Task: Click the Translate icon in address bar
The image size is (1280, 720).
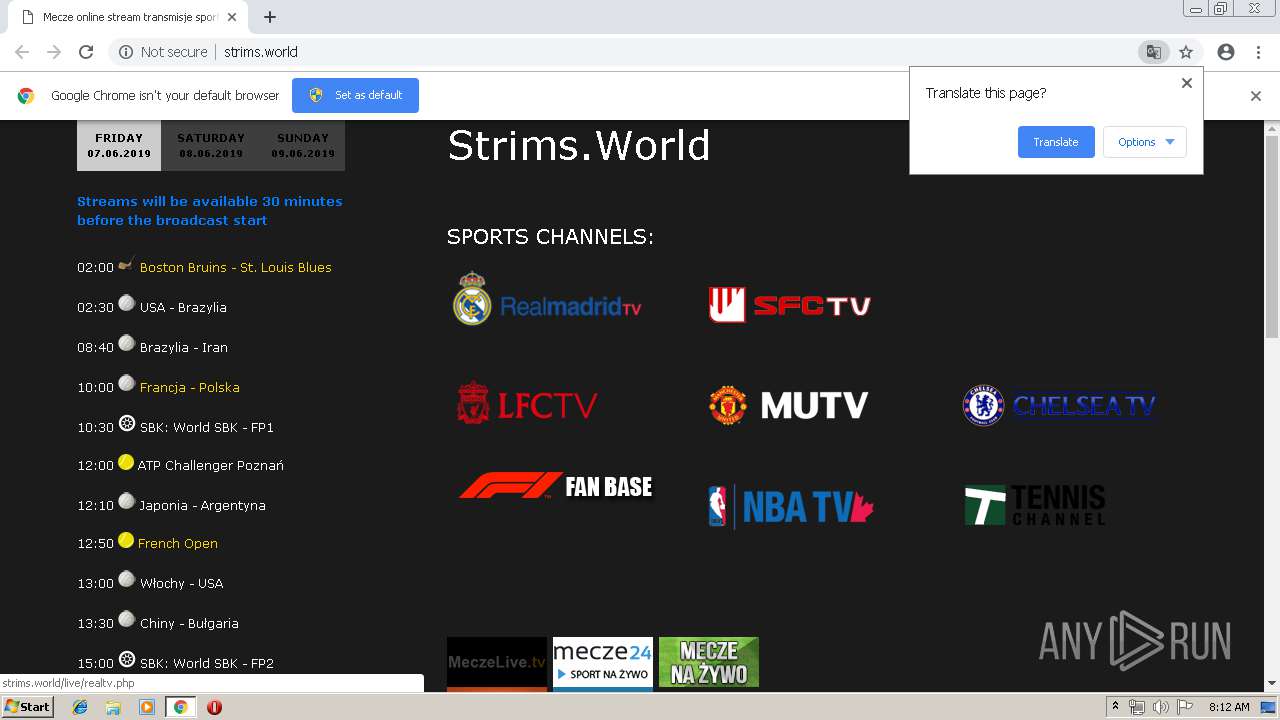Action: [x=1154, y=52]
